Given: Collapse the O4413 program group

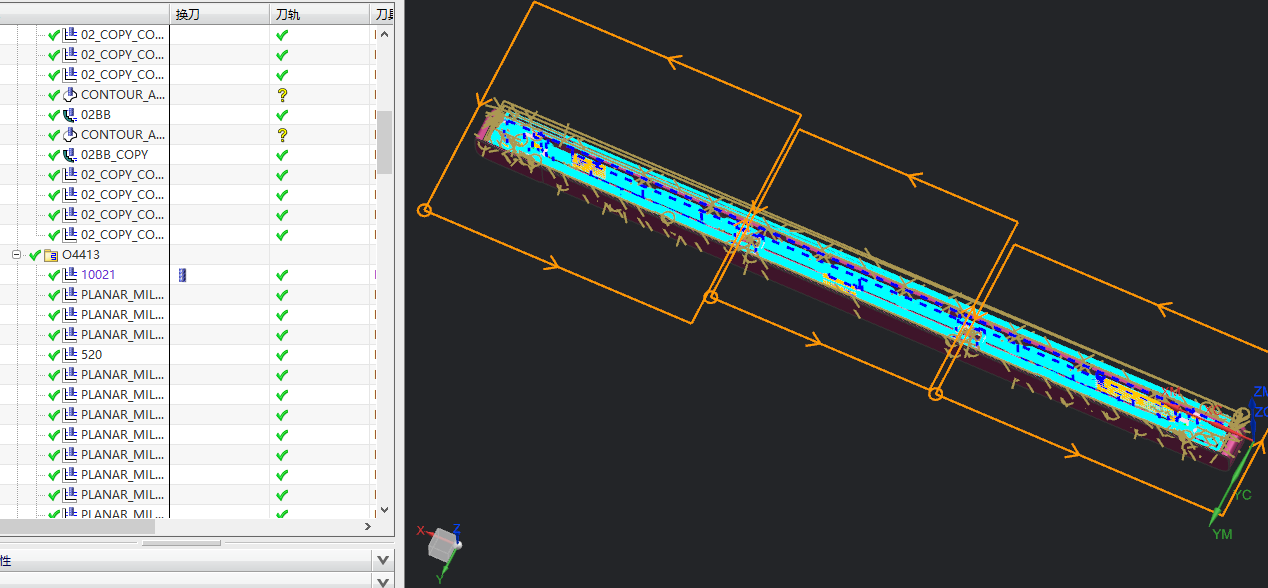Looking at the screenshot, I should coord(16,255).
